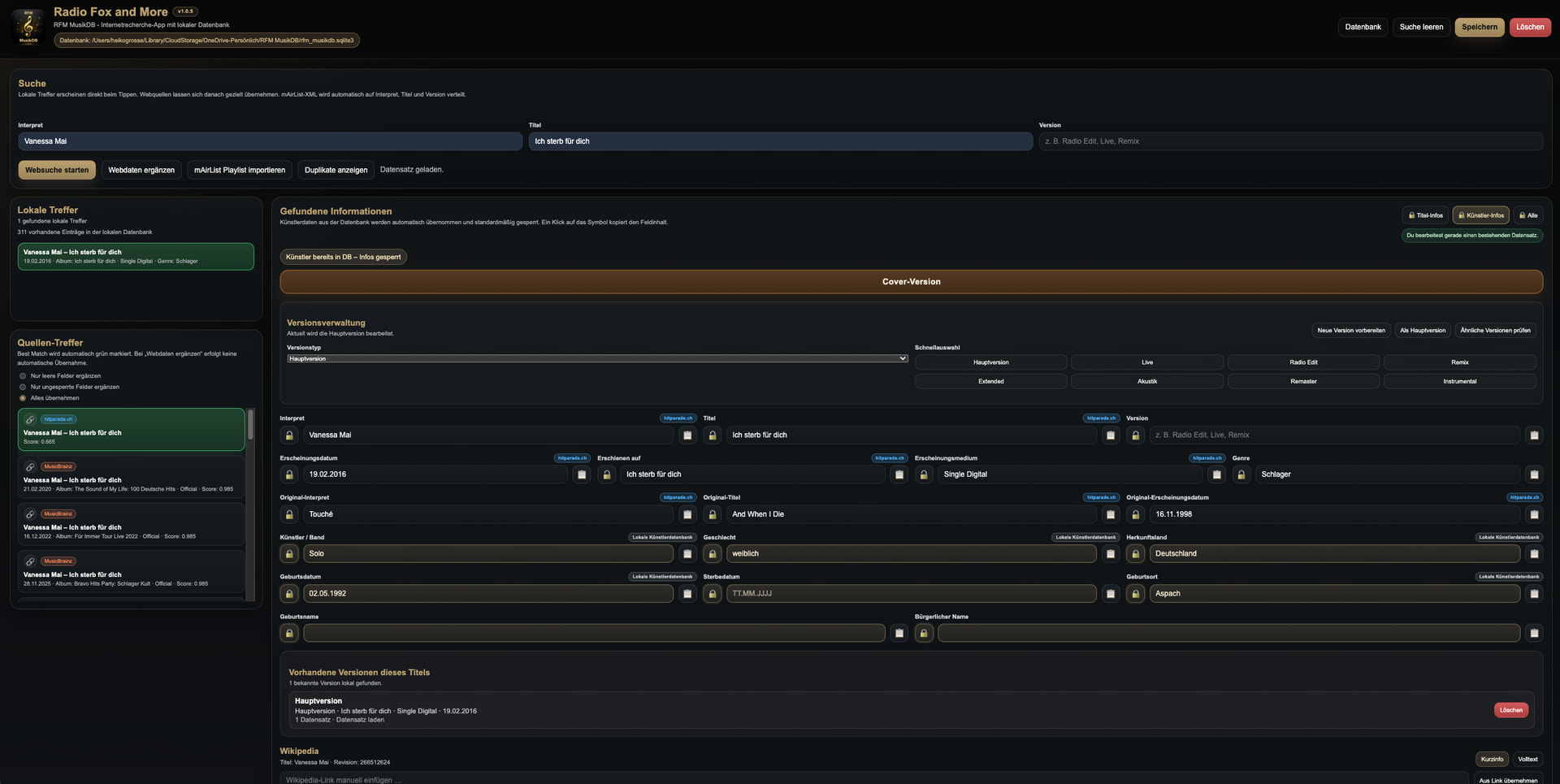Screen dimensions: 1560x784
Task: Copy the Genre field value Schlager
Action: (1534, 474)
